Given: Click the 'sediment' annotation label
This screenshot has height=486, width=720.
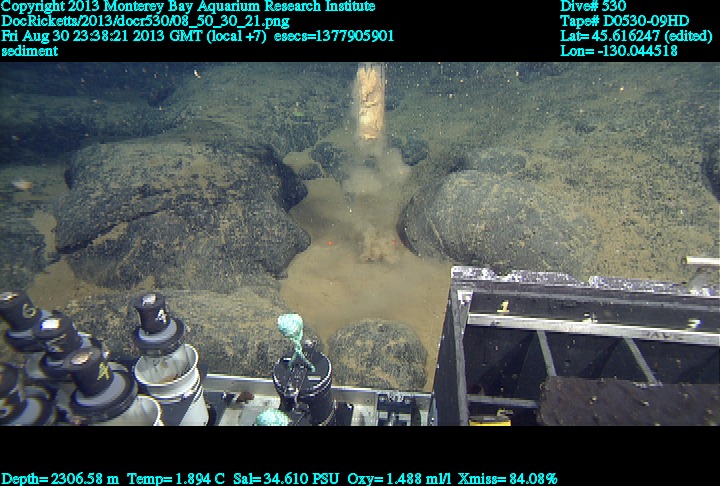Looking at the screenshot, I should coord(29,50).
